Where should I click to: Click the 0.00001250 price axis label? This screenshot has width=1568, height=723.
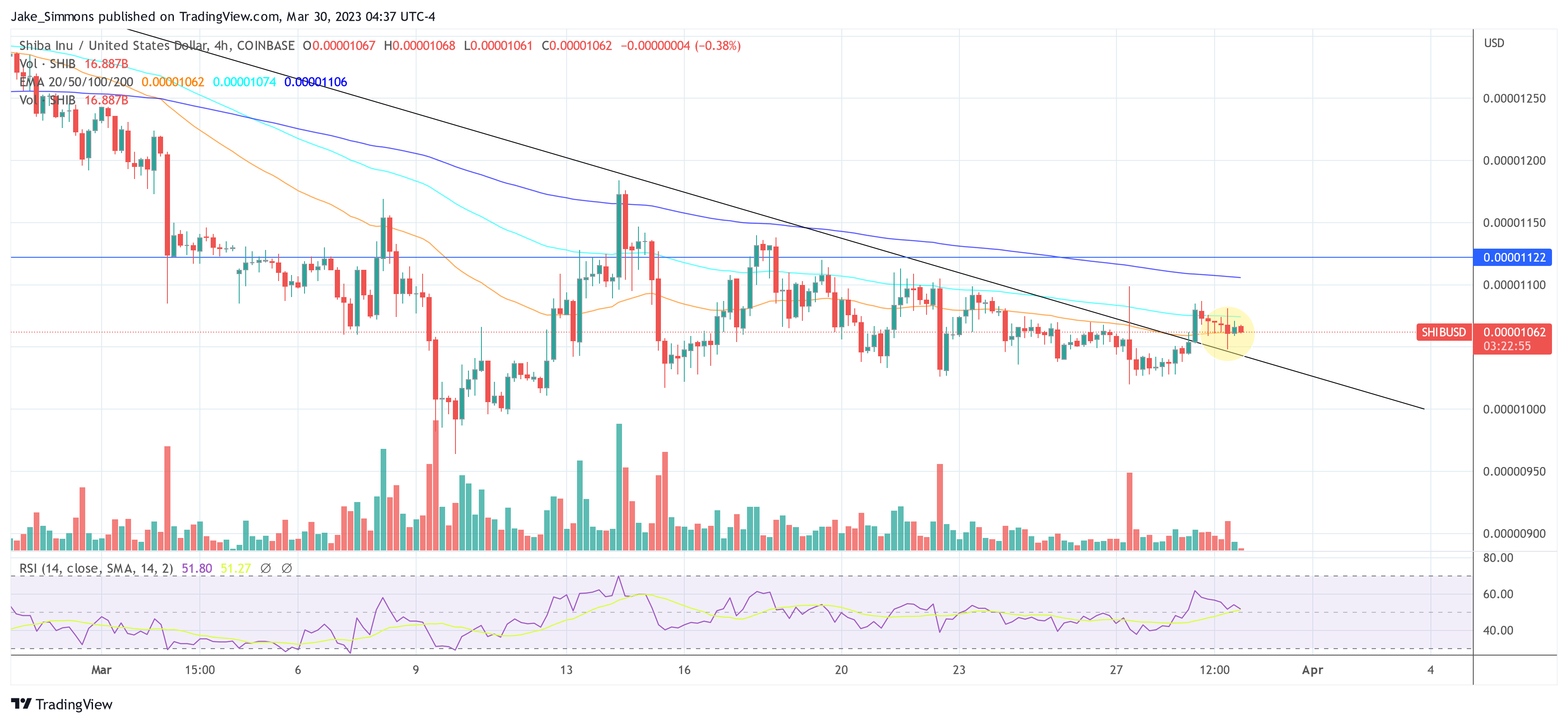1514,99
